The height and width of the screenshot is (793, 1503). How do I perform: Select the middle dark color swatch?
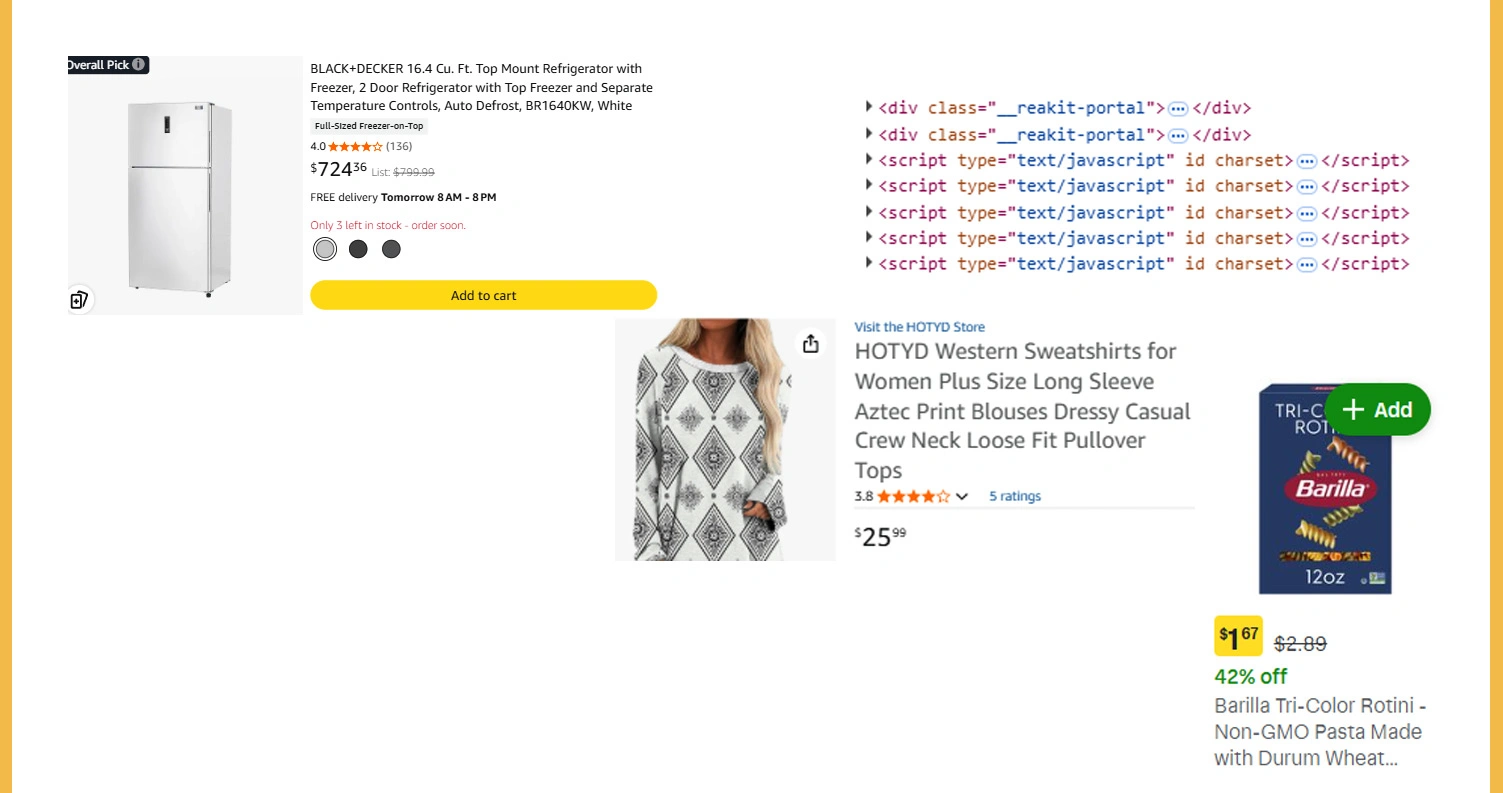pos(358,249)
